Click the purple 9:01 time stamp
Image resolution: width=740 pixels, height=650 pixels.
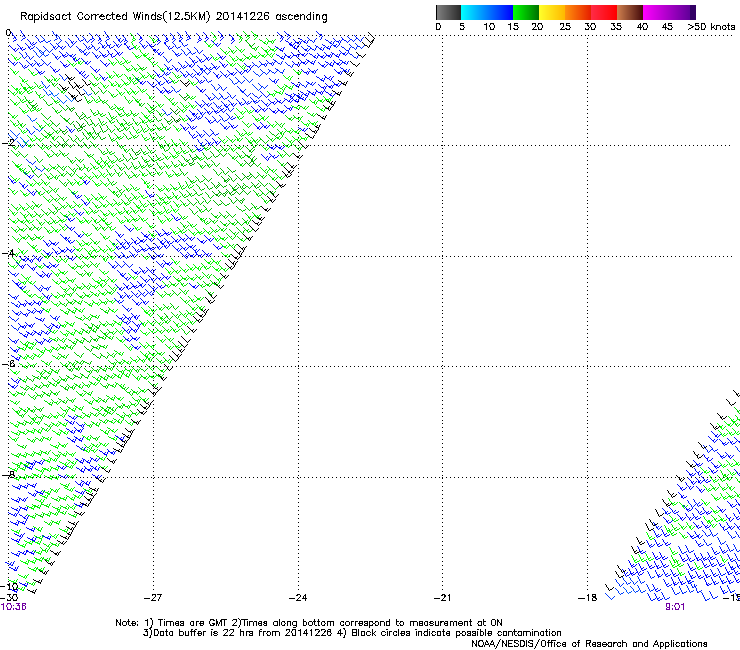(675, 607)
